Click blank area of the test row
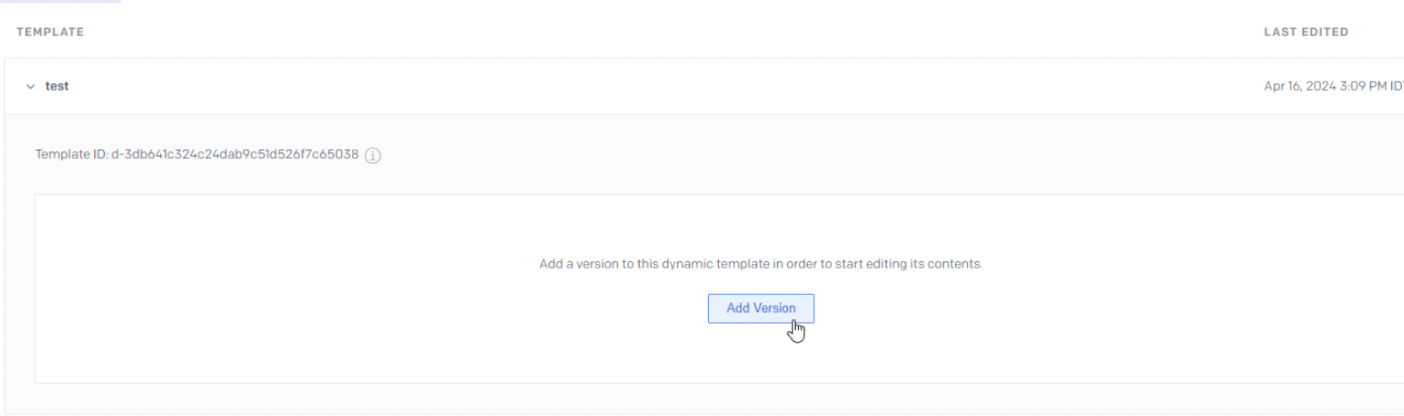This screenshot has width=1404, height=416. [x=650, y=87]
